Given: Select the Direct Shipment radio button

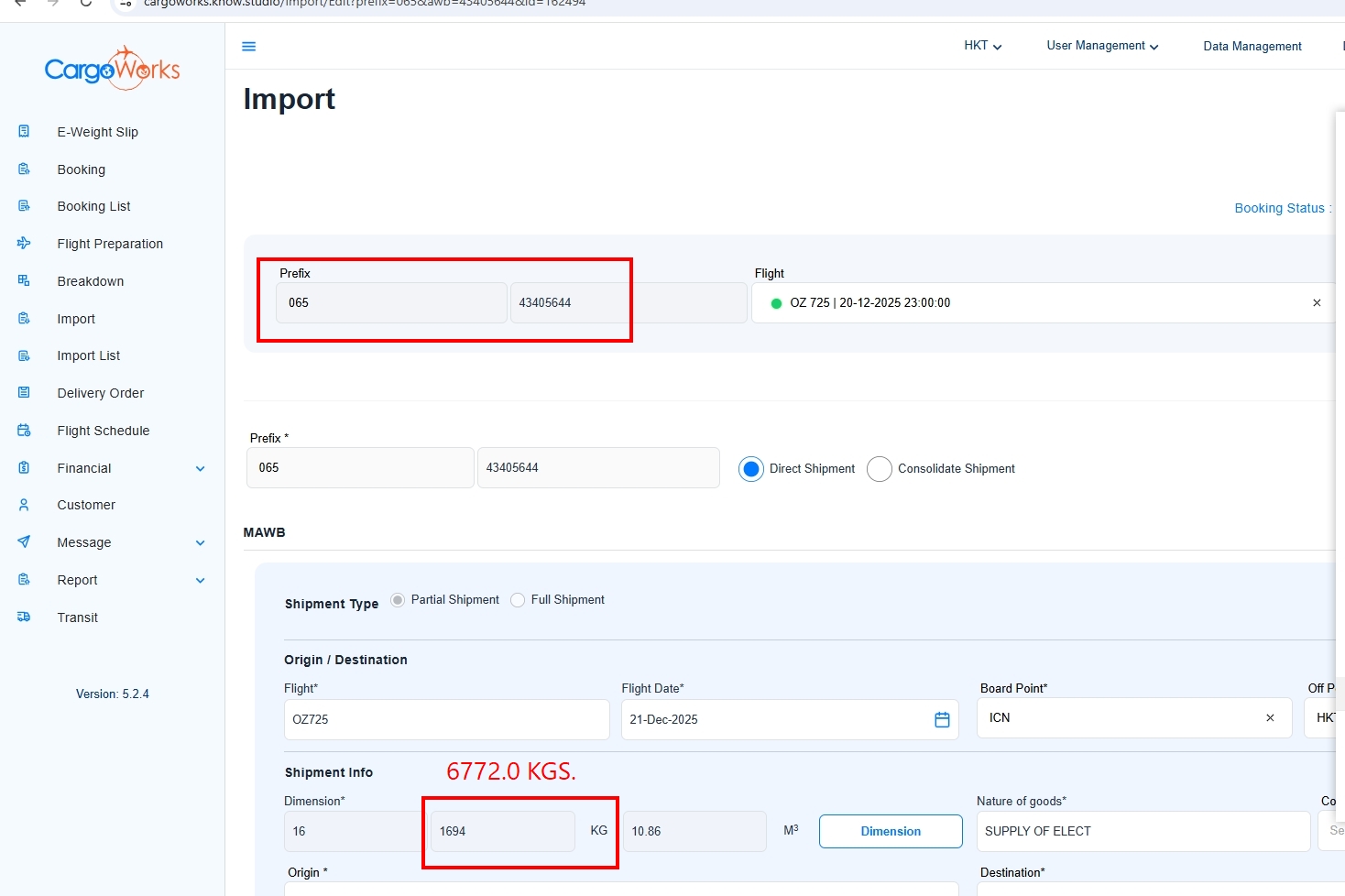Looking at the screenshot, I should coord(751,469).
